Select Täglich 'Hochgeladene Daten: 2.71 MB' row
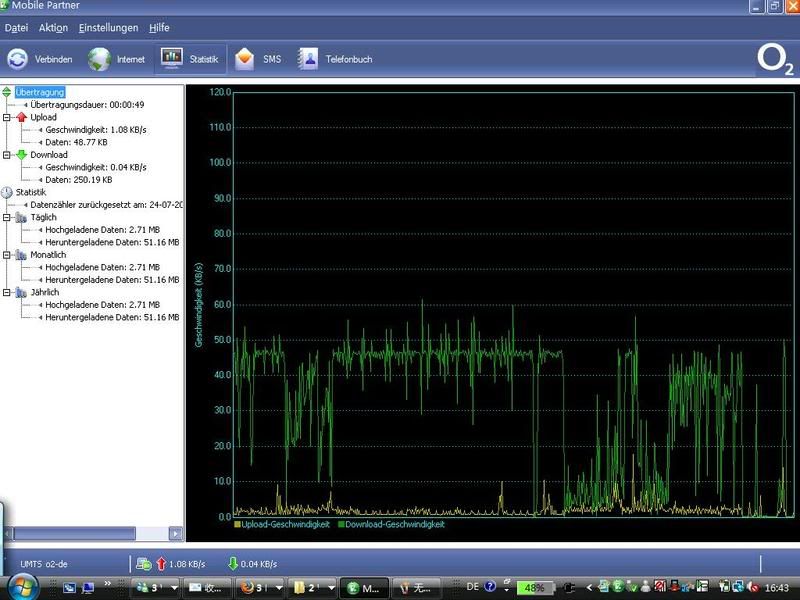 pyautogui.click(x=103, y=230)
